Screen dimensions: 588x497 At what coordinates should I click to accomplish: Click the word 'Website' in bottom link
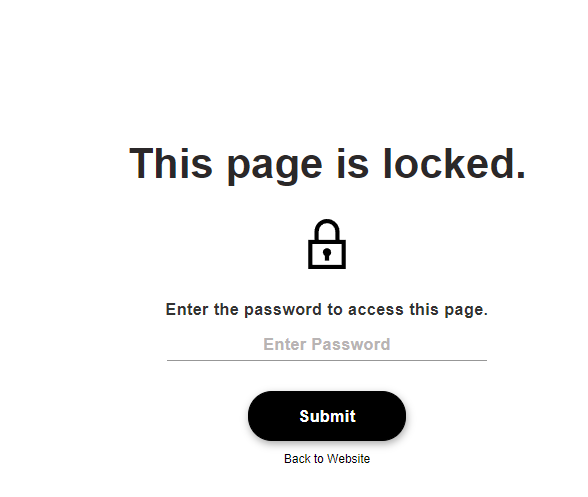point(348,458)
